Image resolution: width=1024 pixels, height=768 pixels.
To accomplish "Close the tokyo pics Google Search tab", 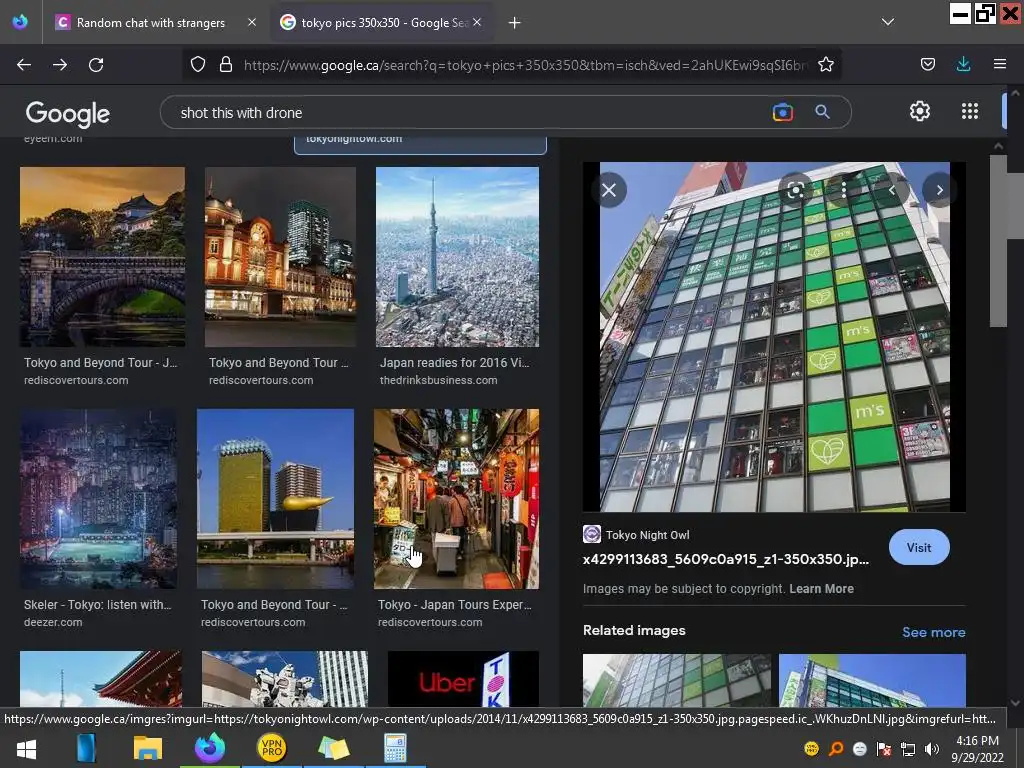I will (x=477, y=22).
